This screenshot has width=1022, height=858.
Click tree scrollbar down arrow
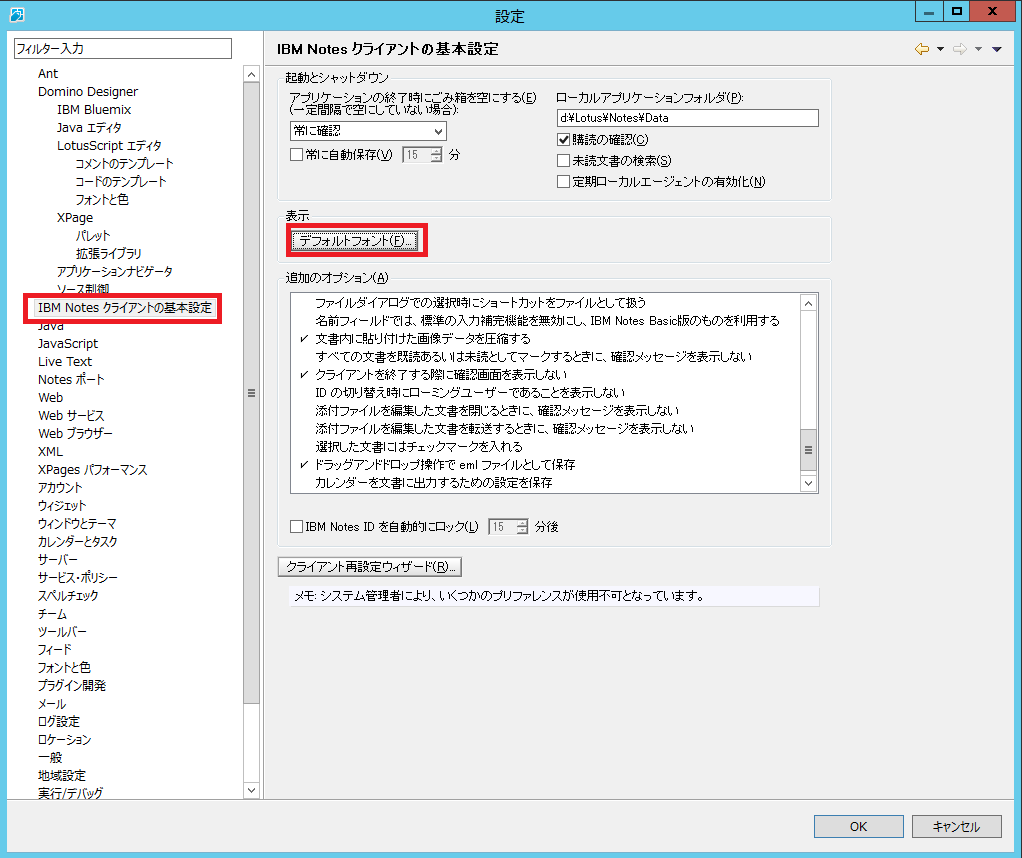[x=252, y=790]
